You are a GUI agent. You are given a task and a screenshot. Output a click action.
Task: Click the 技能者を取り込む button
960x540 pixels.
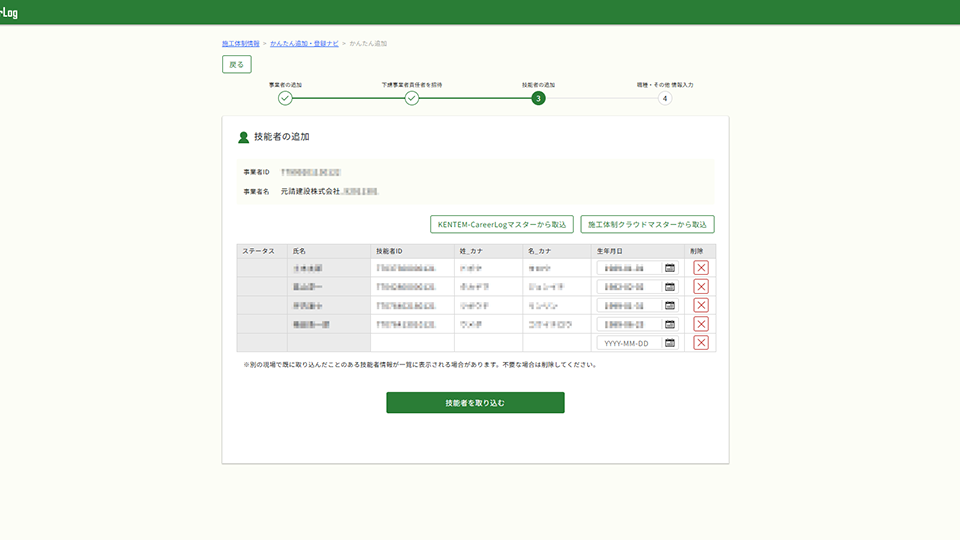[x=475, y=403]
